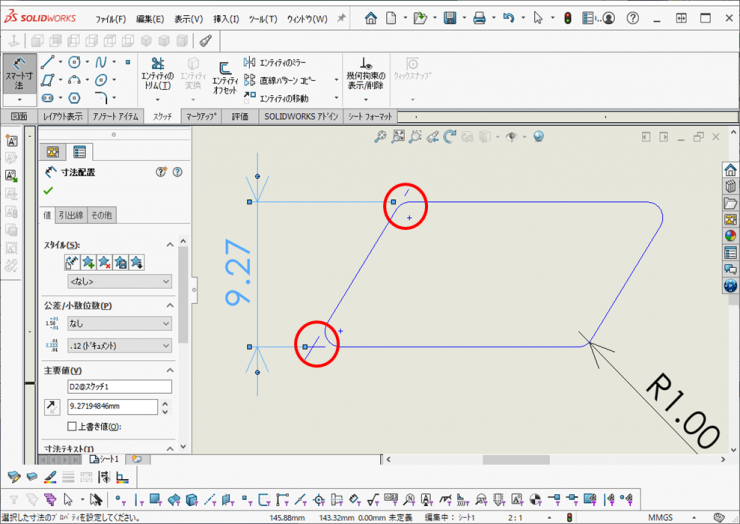
Task: Open the precision dropdown .12 (ドキュメント)
Action: [x=119, y=346]
